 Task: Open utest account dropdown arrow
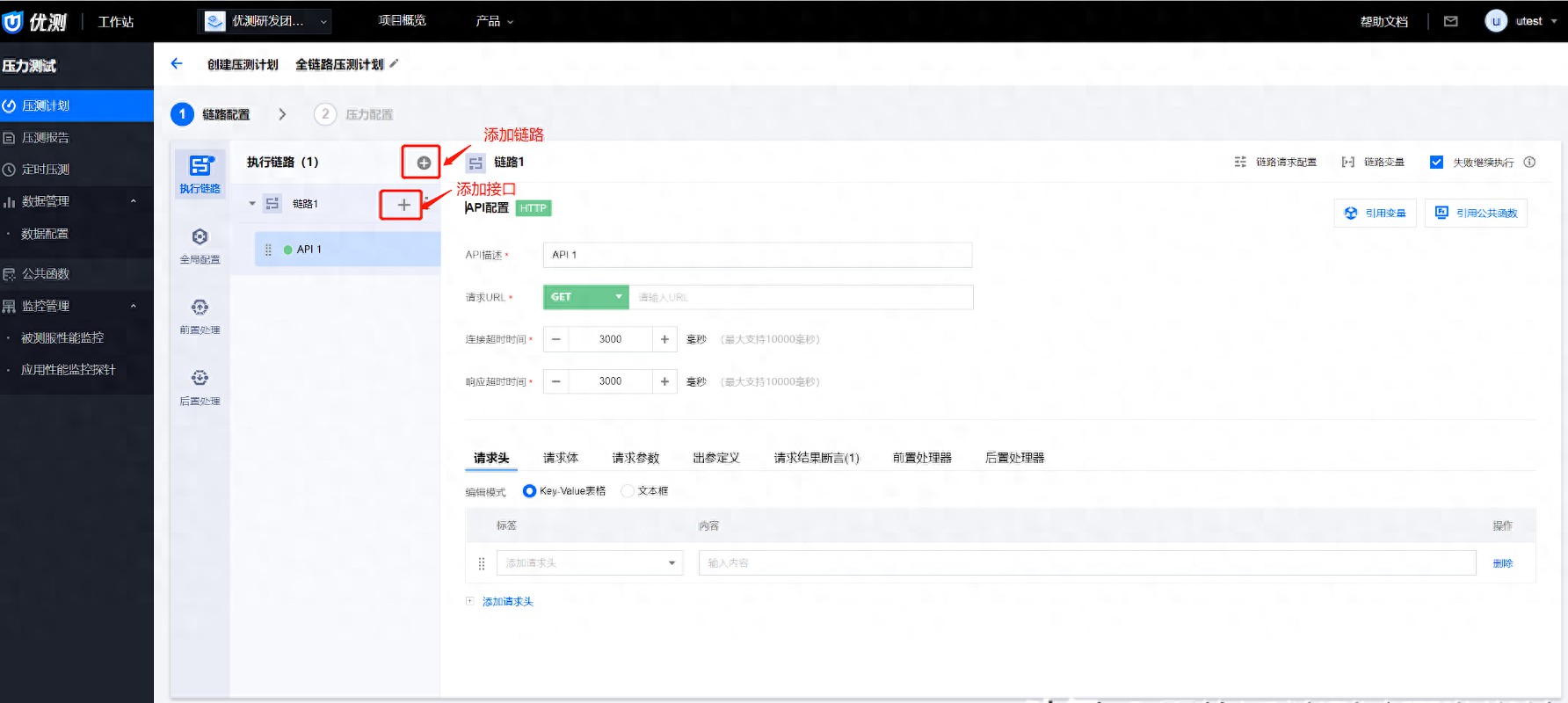coord(1554,21)
